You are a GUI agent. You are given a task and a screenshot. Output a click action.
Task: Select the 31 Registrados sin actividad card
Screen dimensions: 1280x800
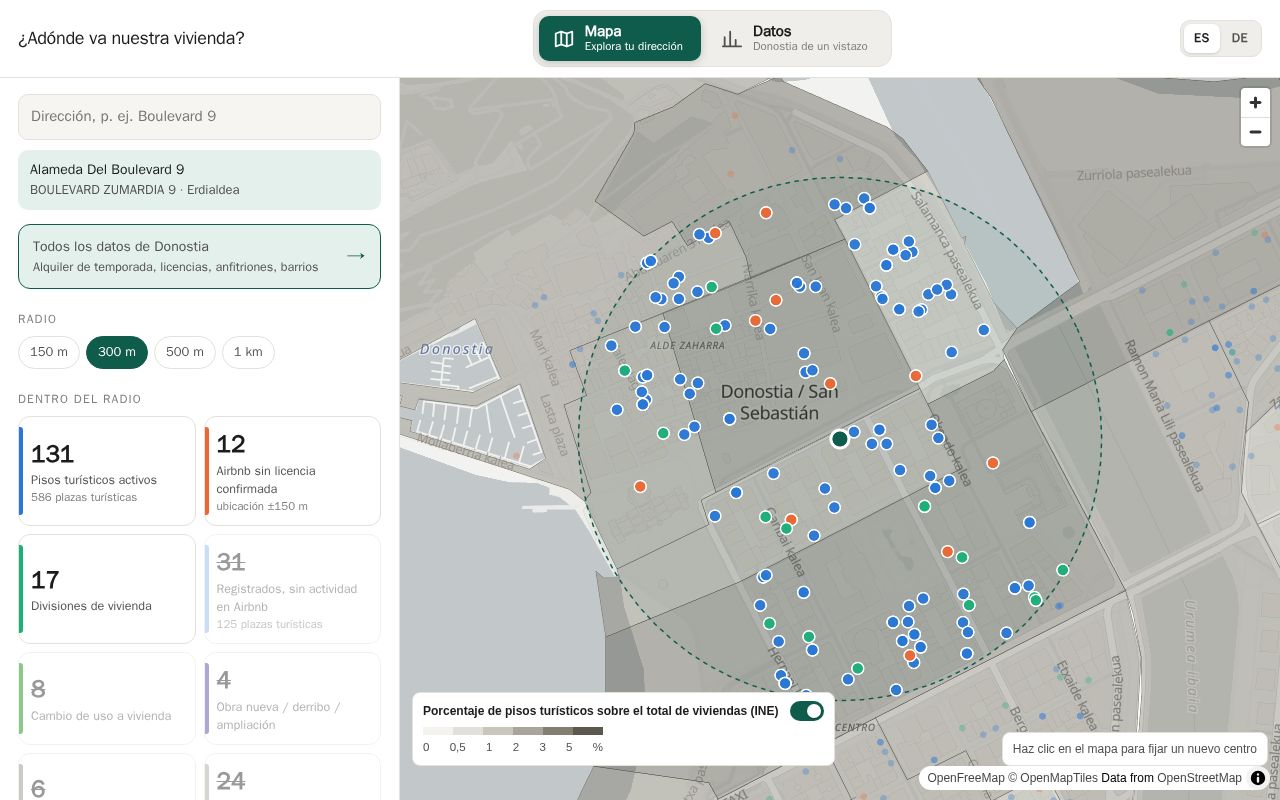(293, 589)
